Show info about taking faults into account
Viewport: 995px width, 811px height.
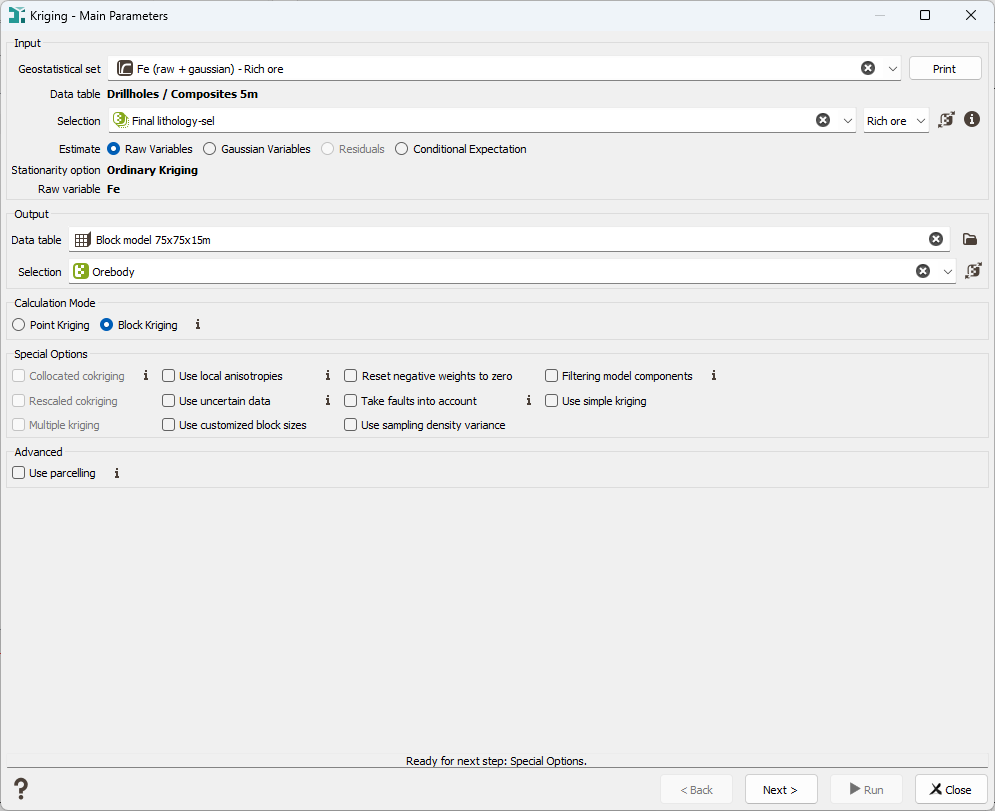tap(528, 400)
